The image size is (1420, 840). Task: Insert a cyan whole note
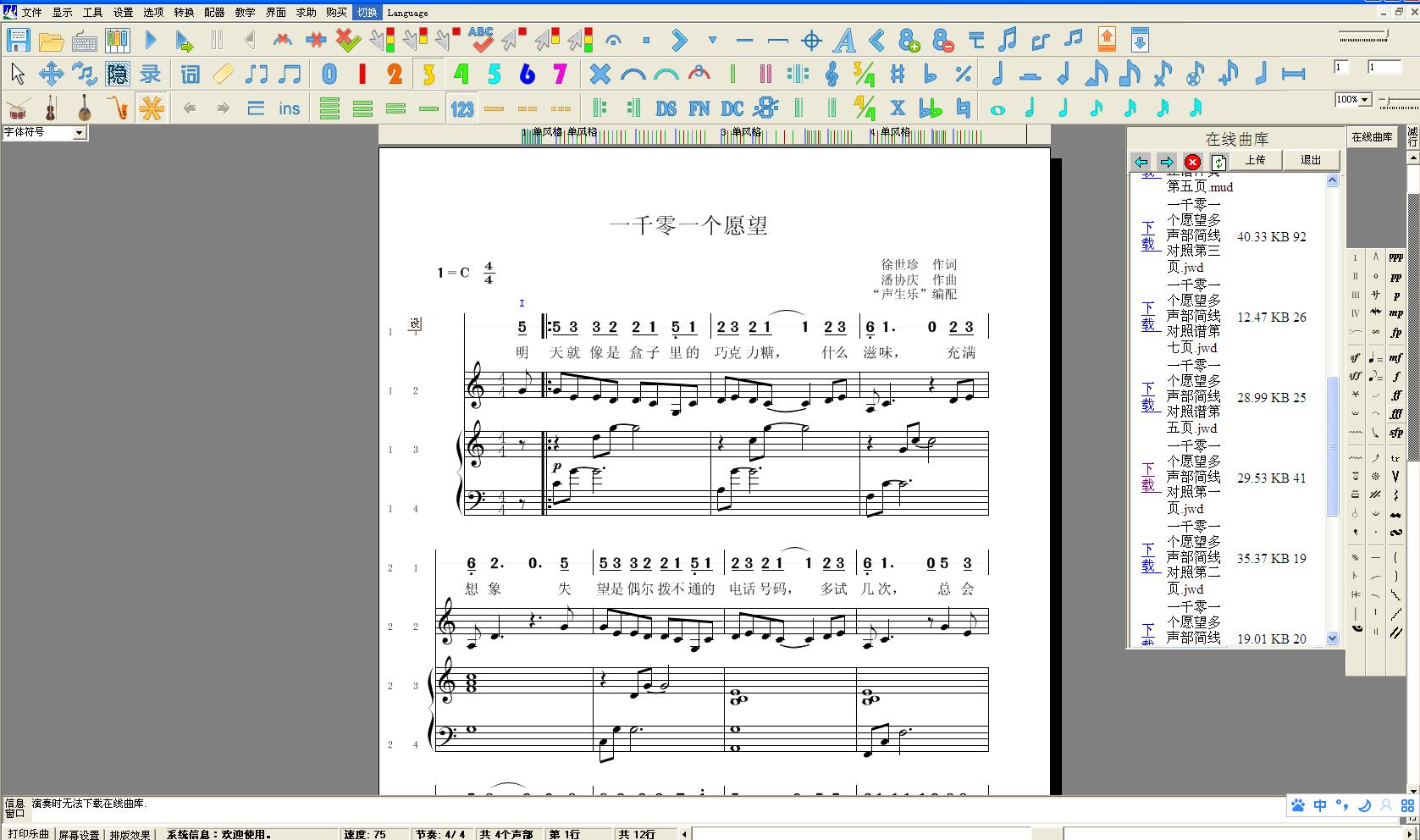pos(997,108)
